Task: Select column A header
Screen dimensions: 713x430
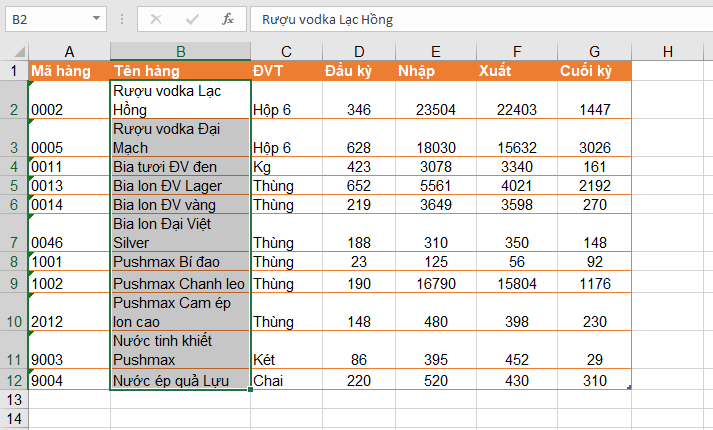Action: click(x=69, y=51)
